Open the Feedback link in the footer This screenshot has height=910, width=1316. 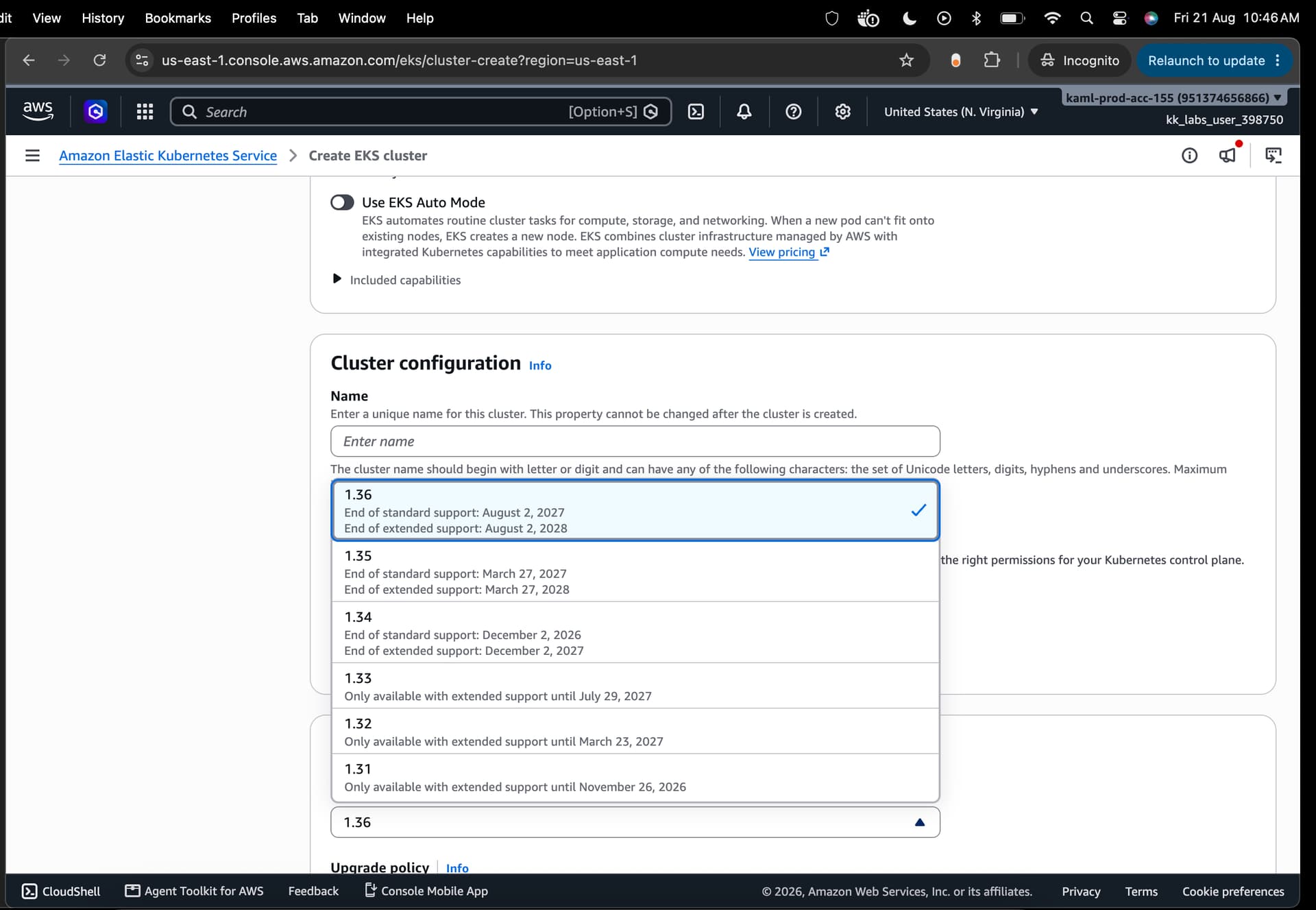point(313,891)
